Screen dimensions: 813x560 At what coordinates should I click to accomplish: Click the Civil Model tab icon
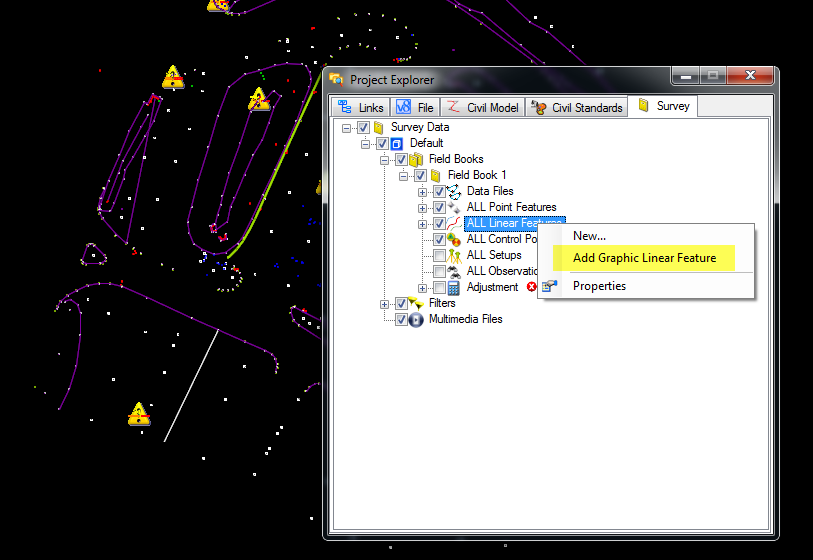click(x=453, y=106)
